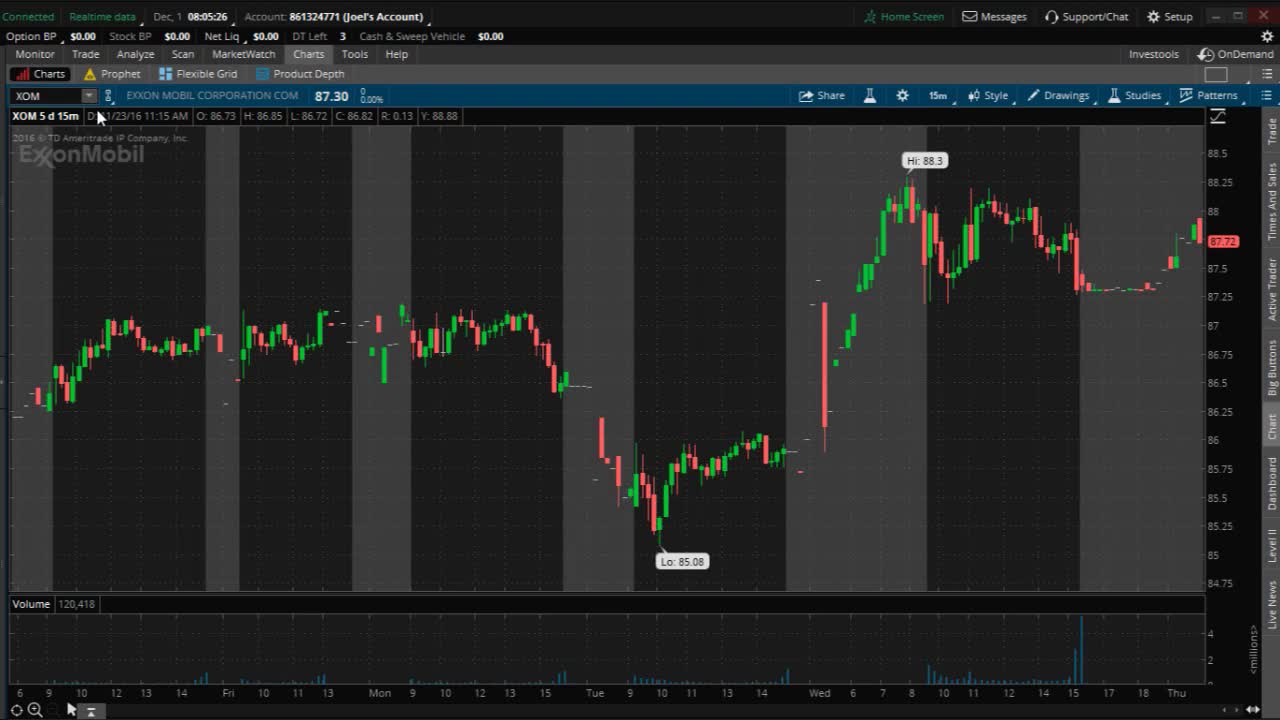Click the chart grid layout rectangle icon
Screen dimensions: 1280x720
pos(1216,74)
